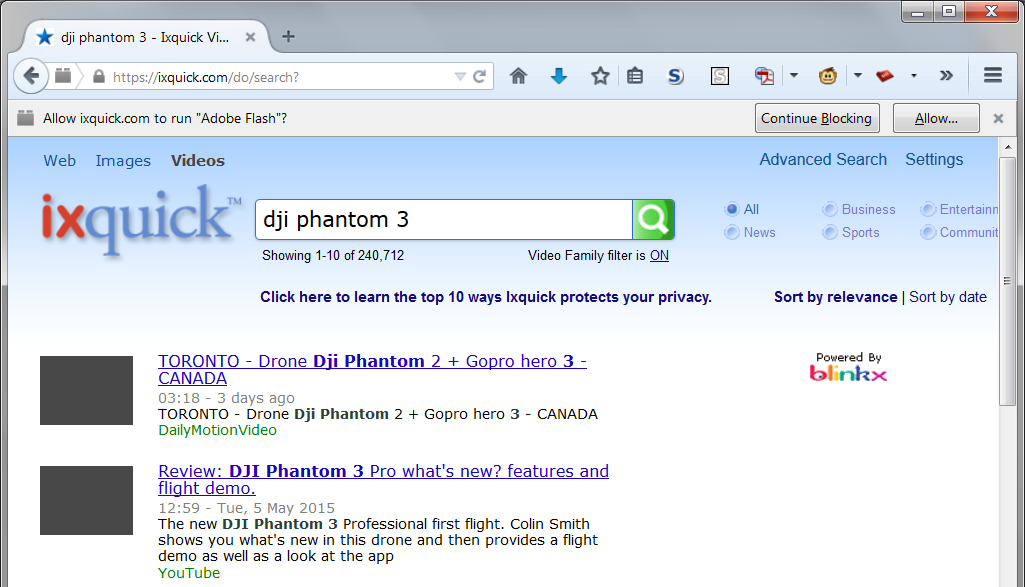The width and height of the screenshot is (1025, 587).
Task: Expand the red tag extension dropdown arrow
Action: pyautogui.click(x=914, y=76)
